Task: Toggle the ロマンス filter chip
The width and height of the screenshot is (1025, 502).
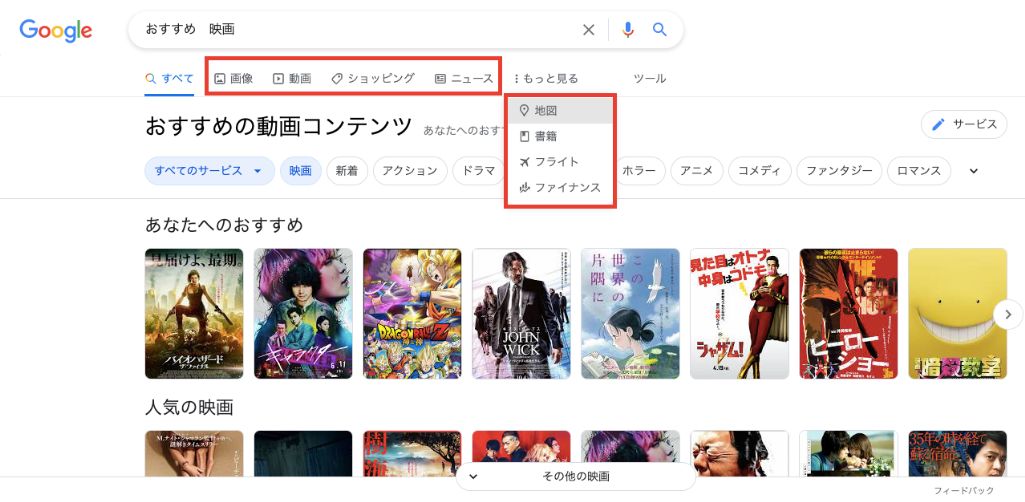Action: [919, 171]
